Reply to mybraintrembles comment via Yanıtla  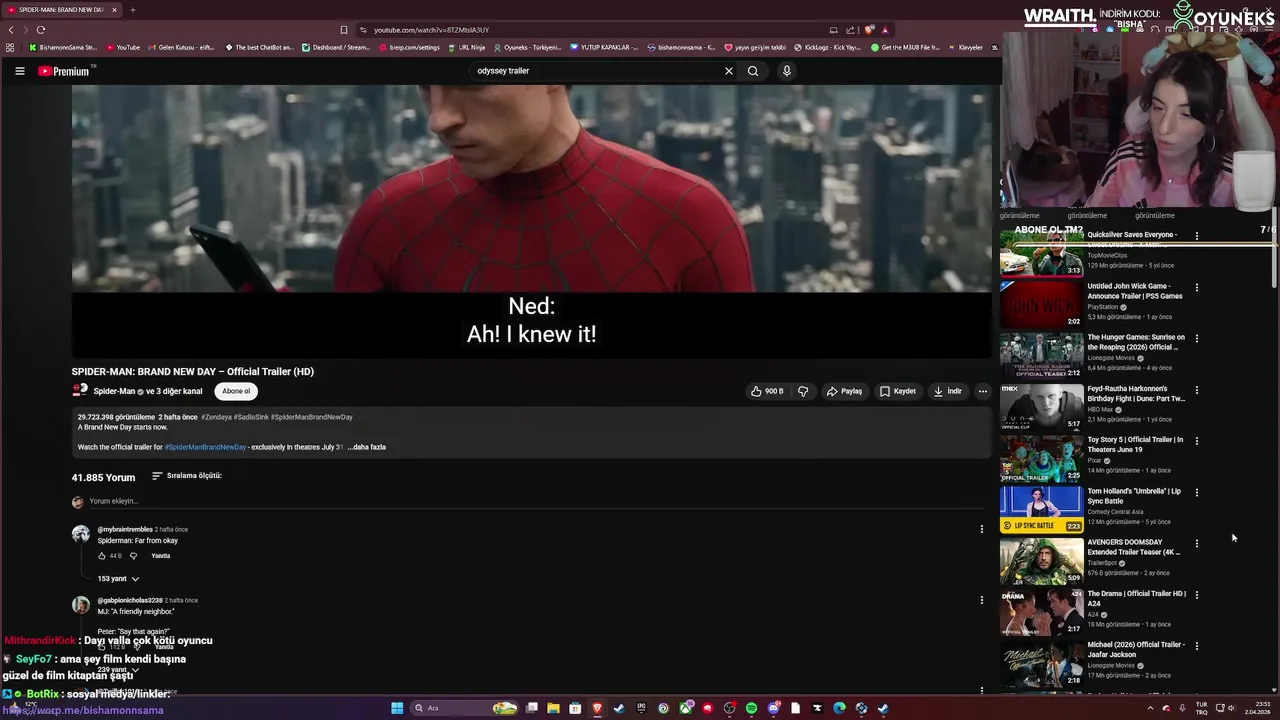click(x=161, y=556)
